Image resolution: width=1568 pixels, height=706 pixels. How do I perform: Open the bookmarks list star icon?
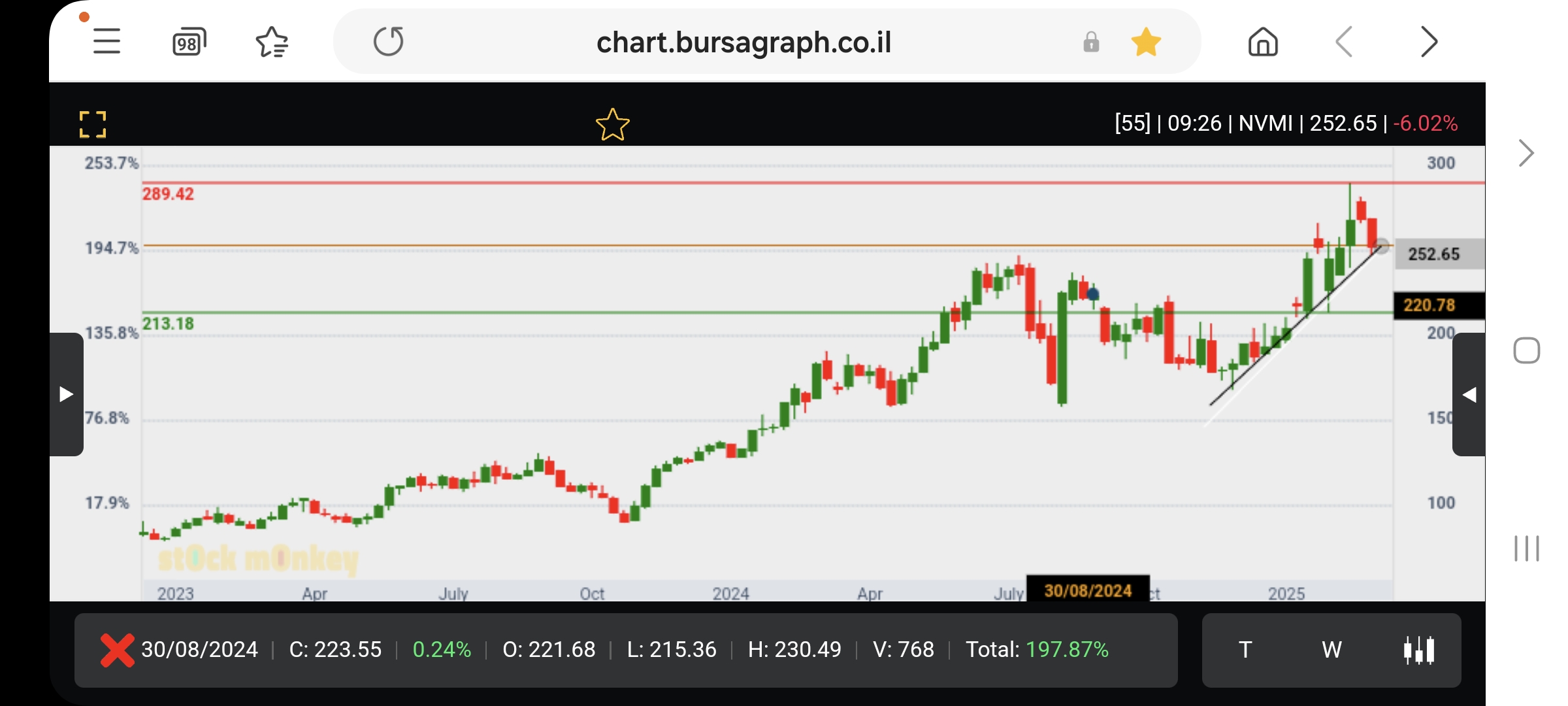(x=272, y=42)
